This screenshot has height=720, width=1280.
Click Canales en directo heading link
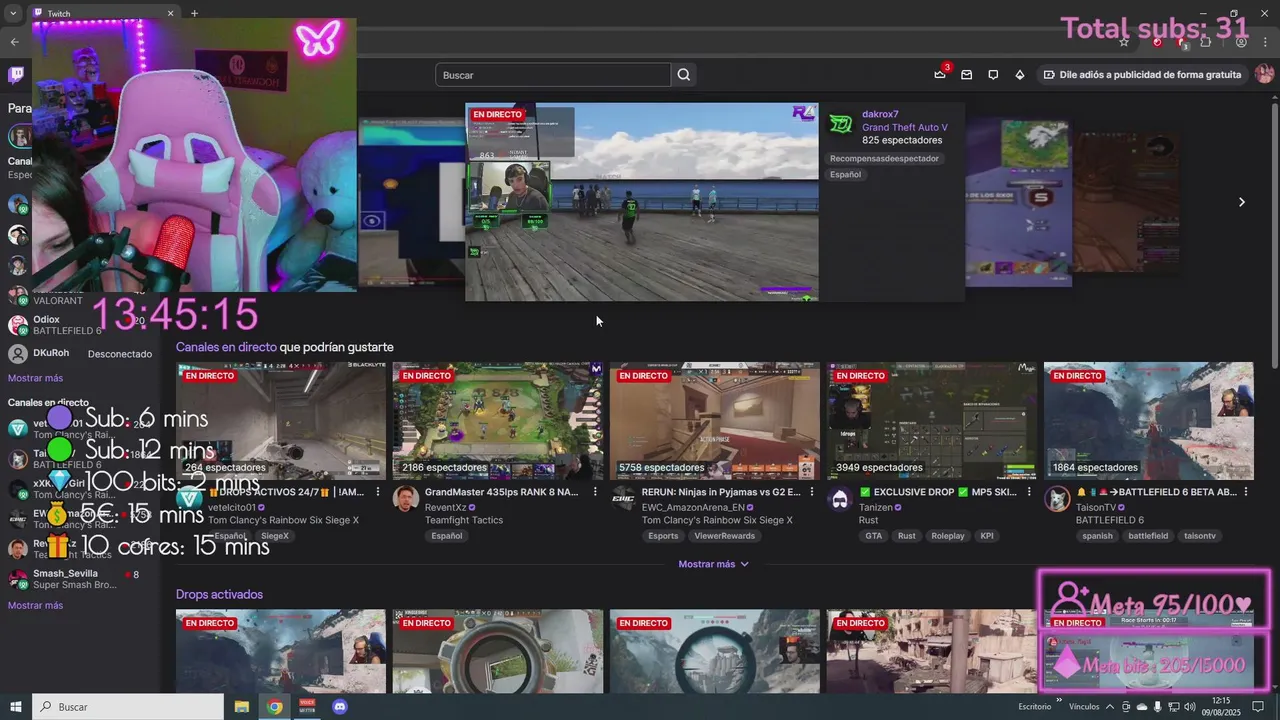click(226, 347)
